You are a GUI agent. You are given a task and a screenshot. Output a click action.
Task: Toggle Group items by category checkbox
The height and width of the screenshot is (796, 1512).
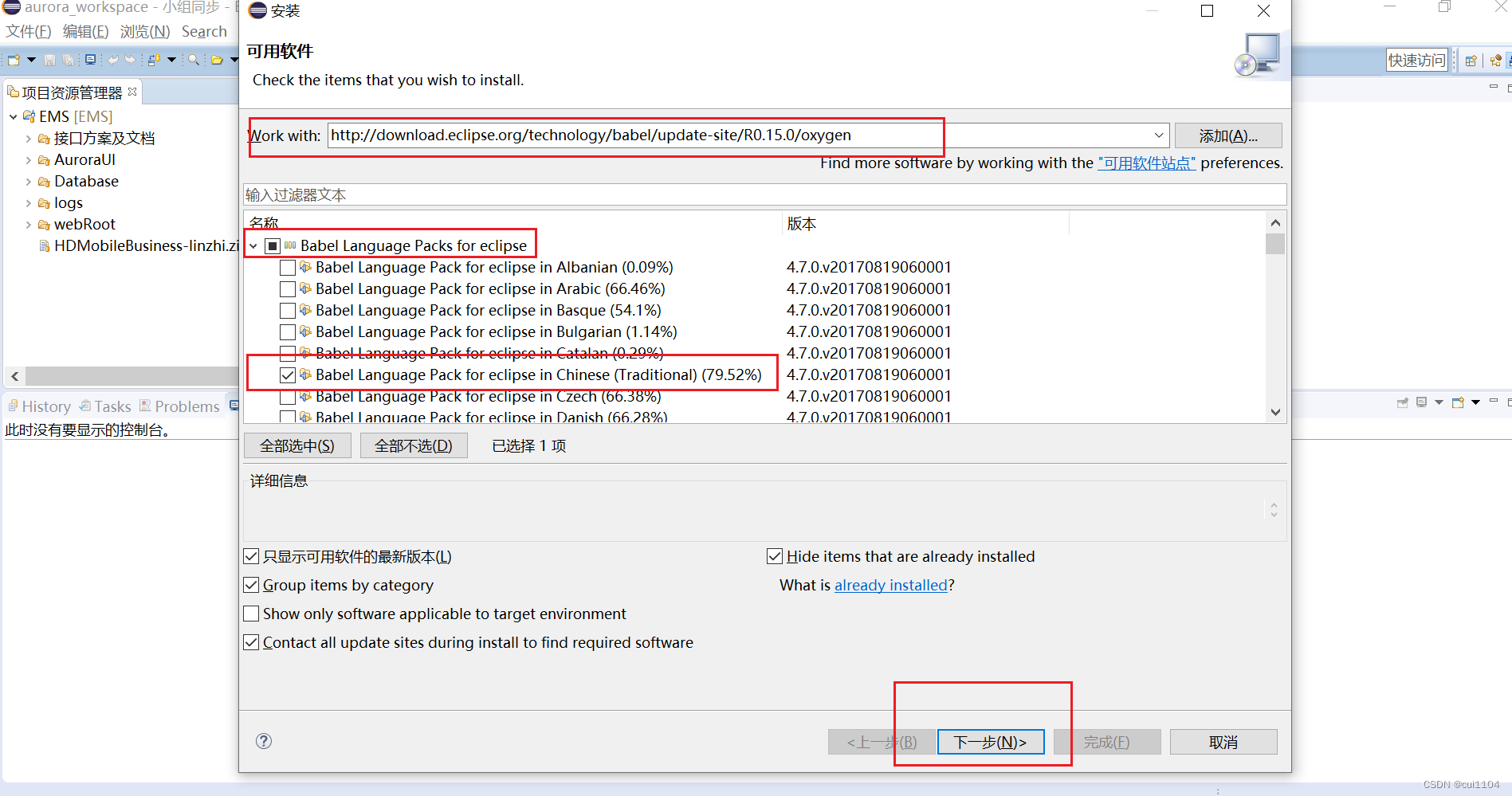251,585
